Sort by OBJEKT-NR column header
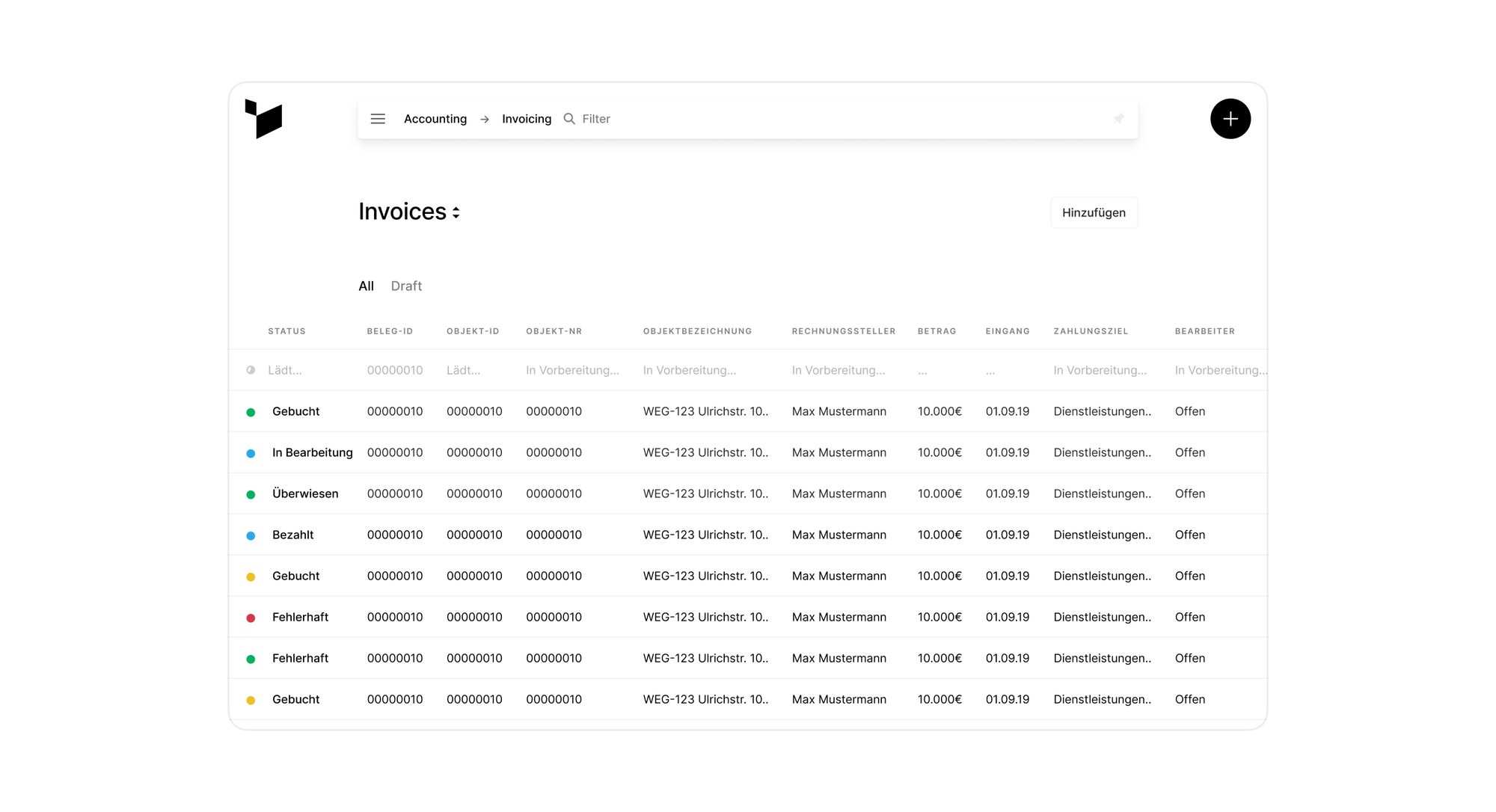Screen dimensions: 1496x812 [x=554, y=331]
